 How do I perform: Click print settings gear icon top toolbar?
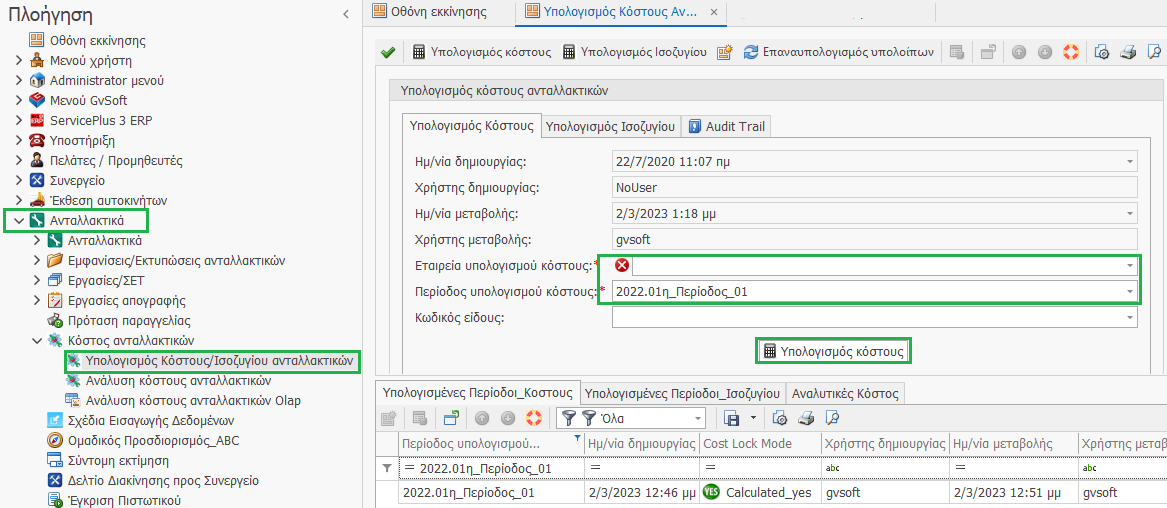pos(1103,52)
